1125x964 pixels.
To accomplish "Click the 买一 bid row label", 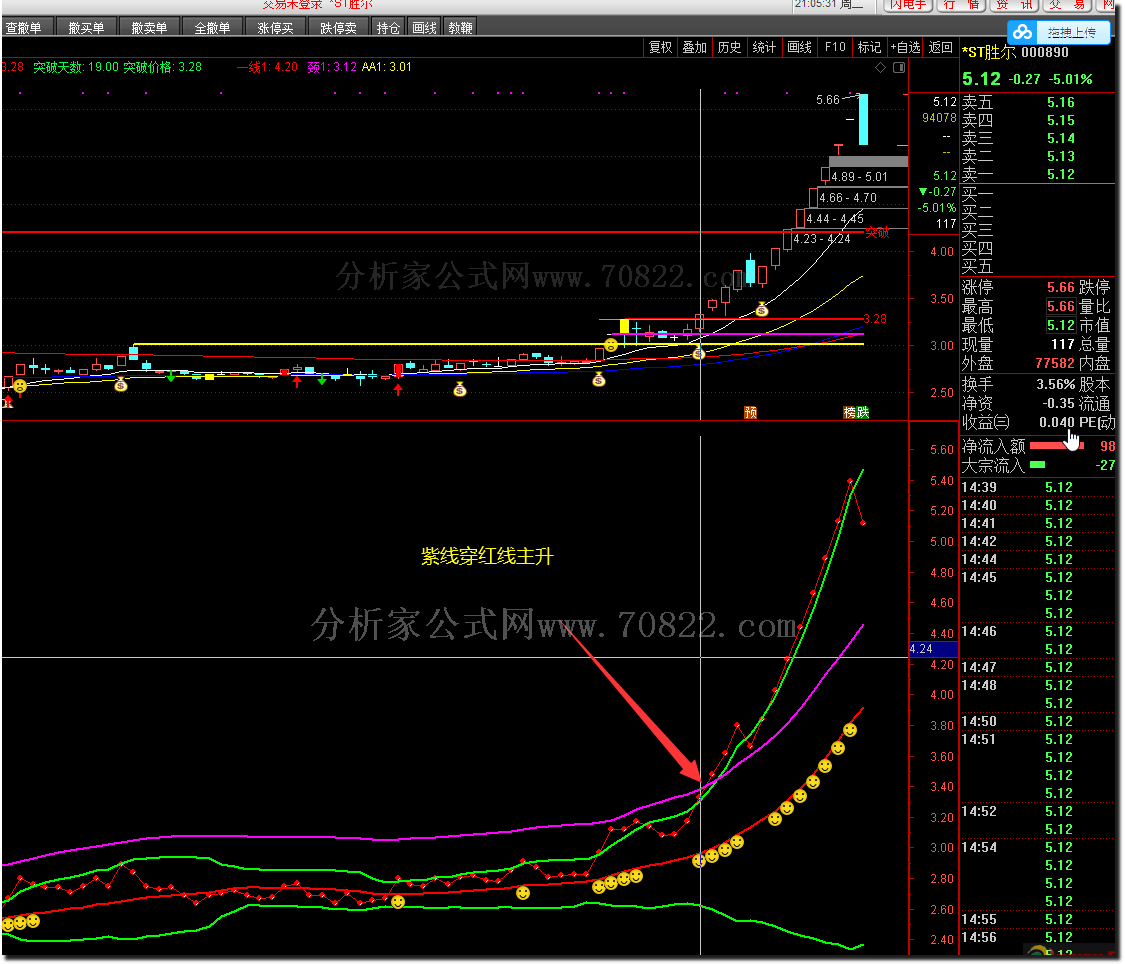I will [977, 194].
